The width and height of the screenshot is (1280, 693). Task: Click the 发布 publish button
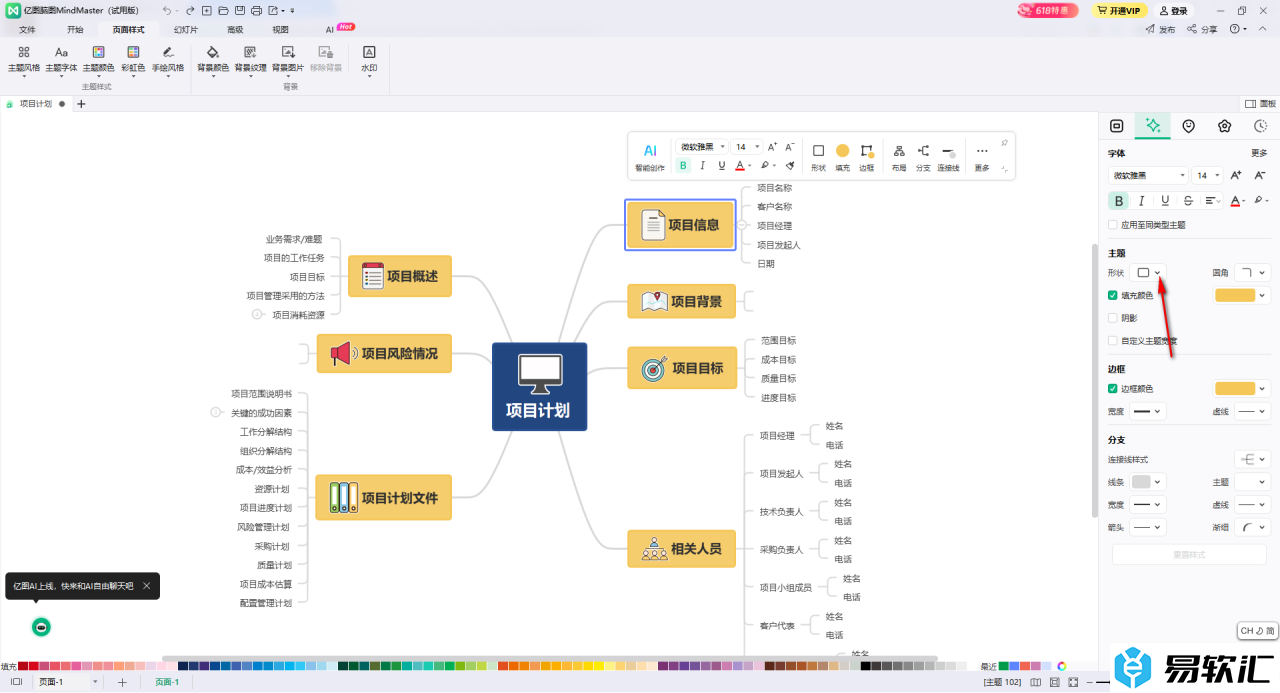[1160, 30]
